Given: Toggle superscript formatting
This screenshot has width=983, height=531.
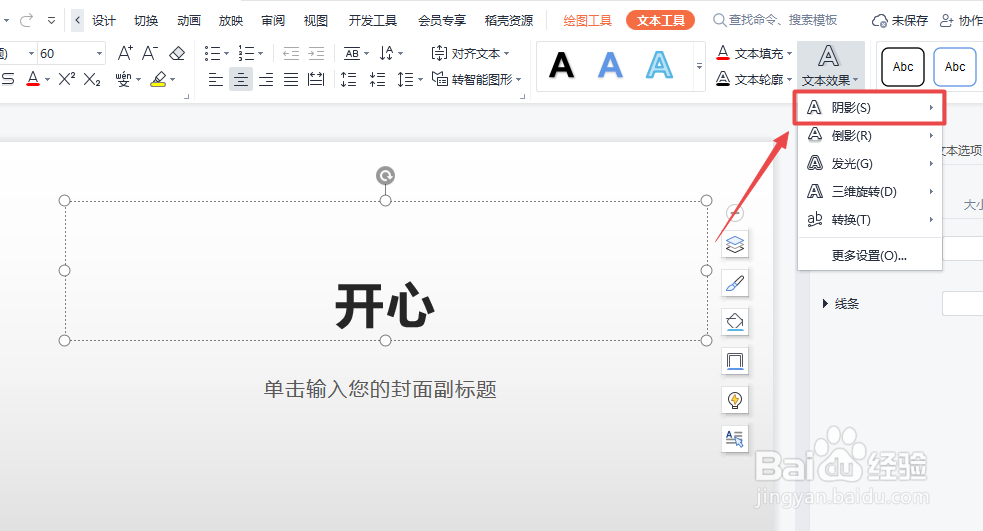Looking at the screenshot, I should pyautogui.click(x=66, y=79).
